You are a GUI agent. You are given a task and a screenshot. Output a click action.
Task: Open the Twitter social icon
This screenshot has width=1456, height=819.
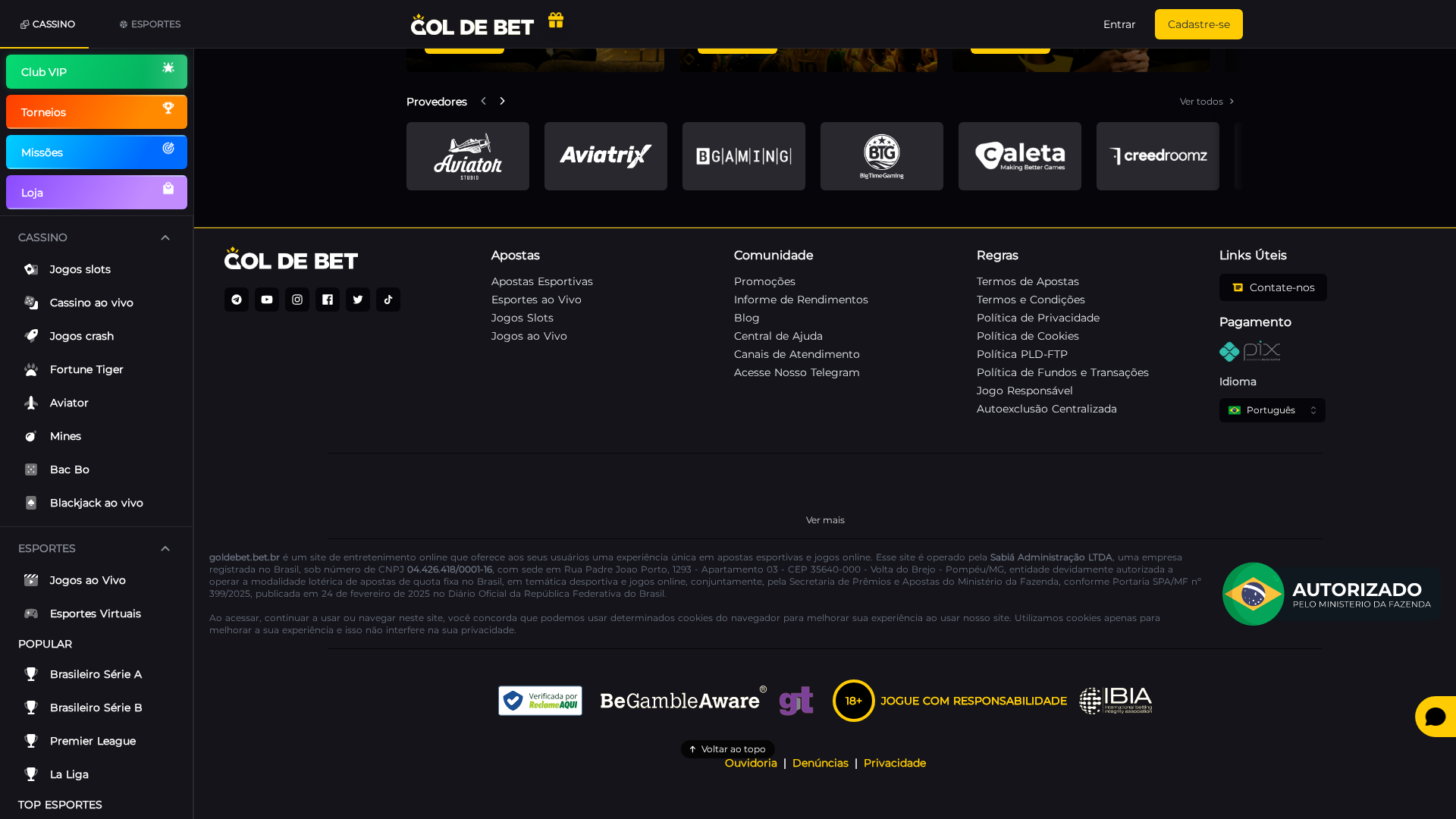coord(358,300)
